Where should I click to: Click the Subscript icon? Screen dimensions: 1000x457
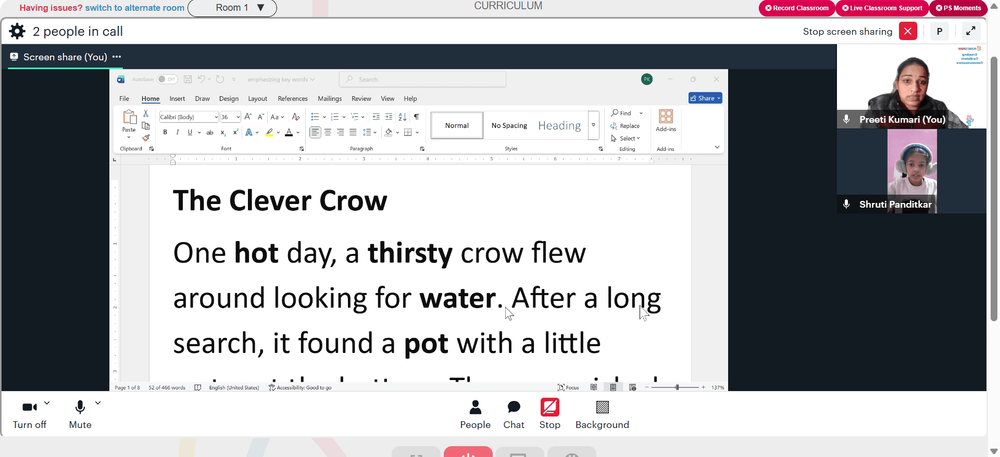(x=223, y=133)
